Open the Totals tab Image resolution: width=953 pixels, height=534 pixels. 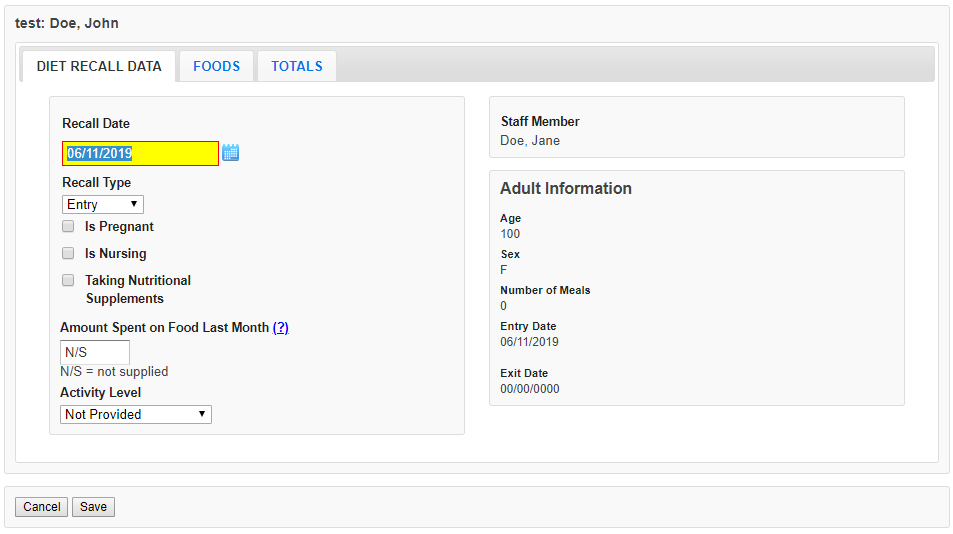point(296,67)
